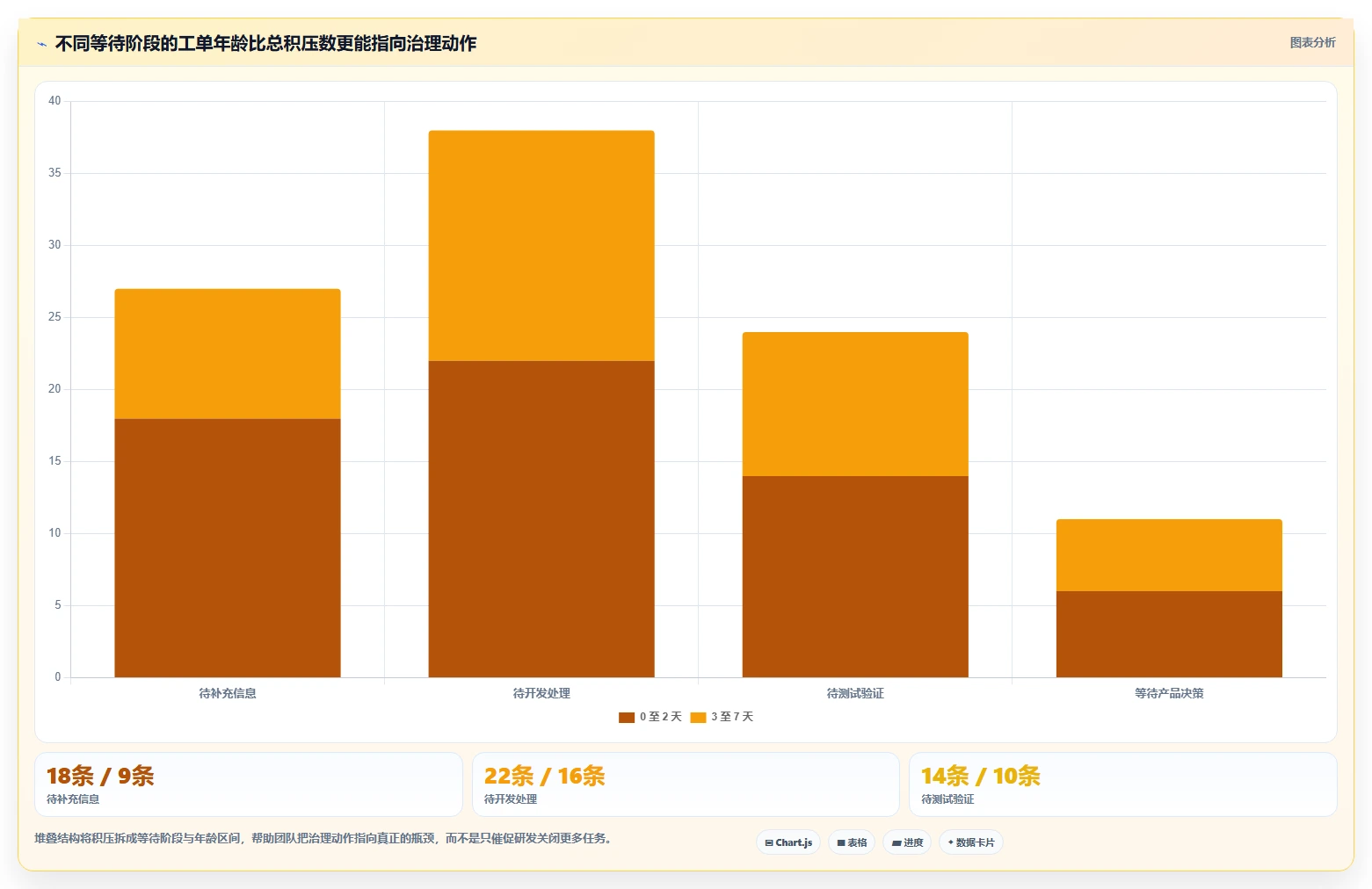Open the 14条 / 10条 待测试验证 card
This screenshot has width=1372, height=889.
point(1123,784)
